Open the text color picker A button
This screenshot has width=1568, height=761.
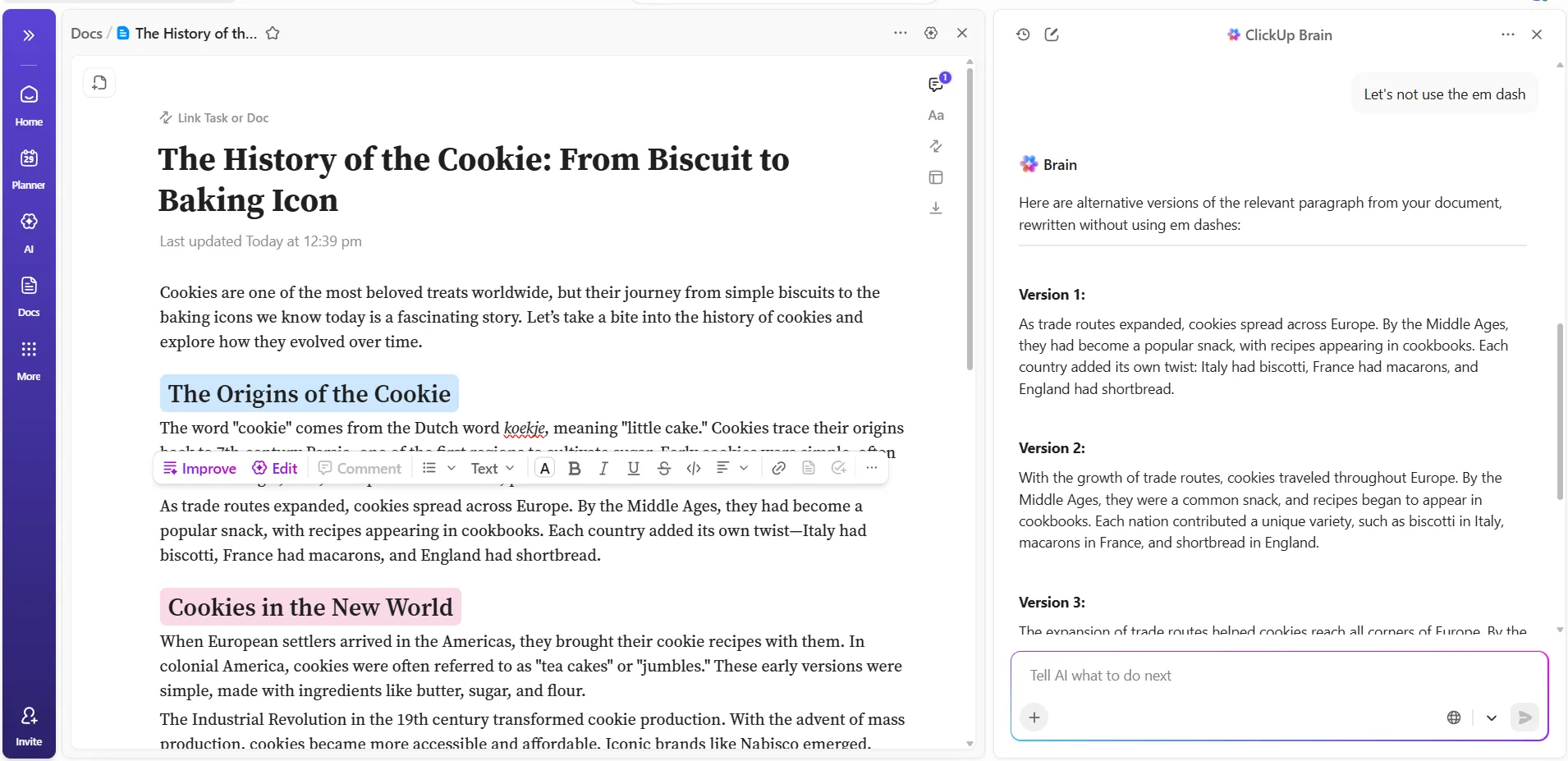tap(545, 468)
